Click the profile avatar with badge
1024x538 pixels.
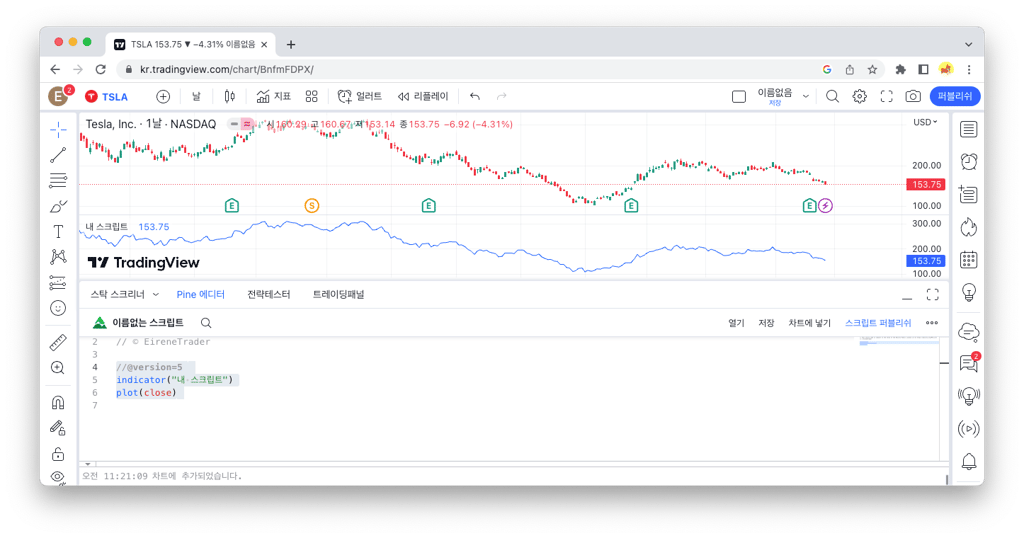(x=60, y=96)
